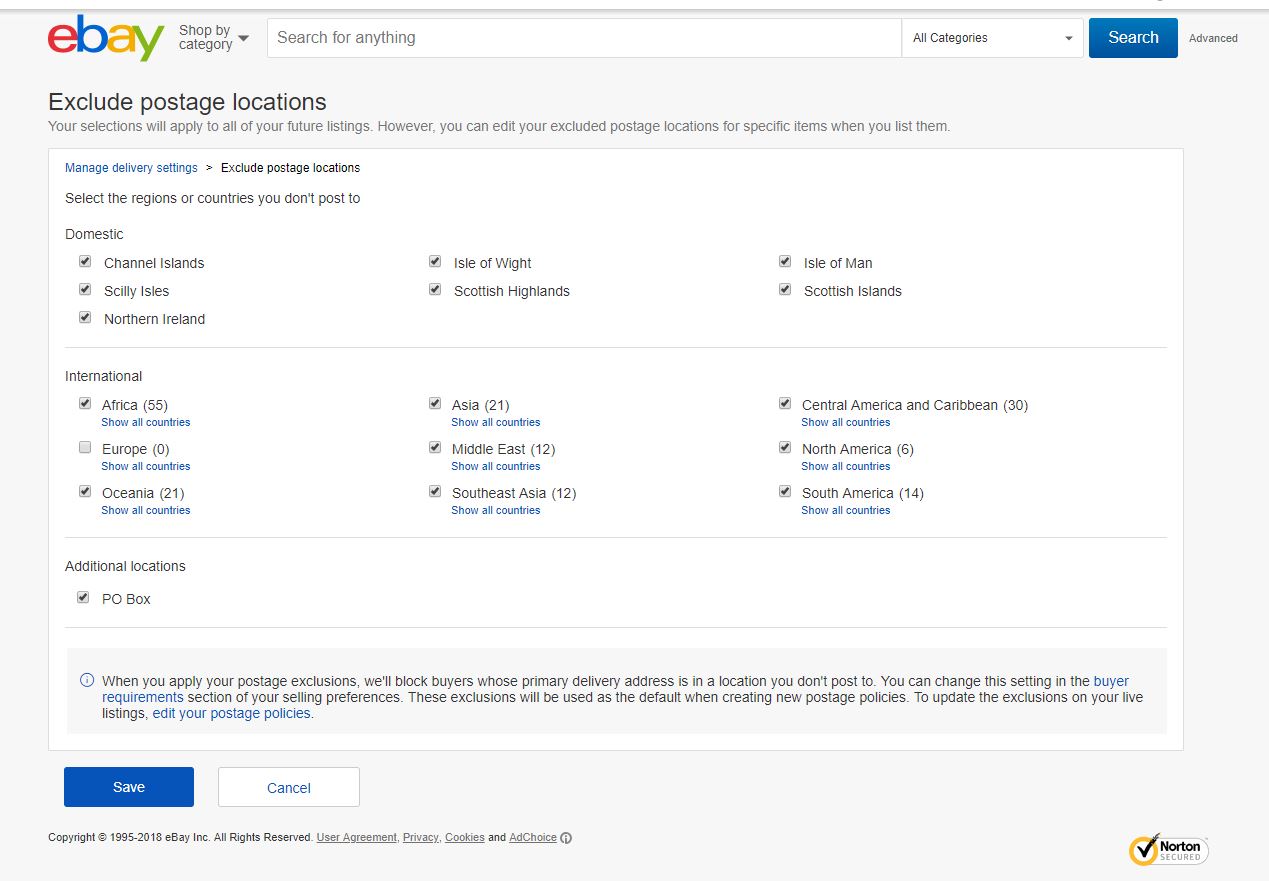Toggle the Isle of Man checkbox

pyautogui.click(x=785, y=261)
